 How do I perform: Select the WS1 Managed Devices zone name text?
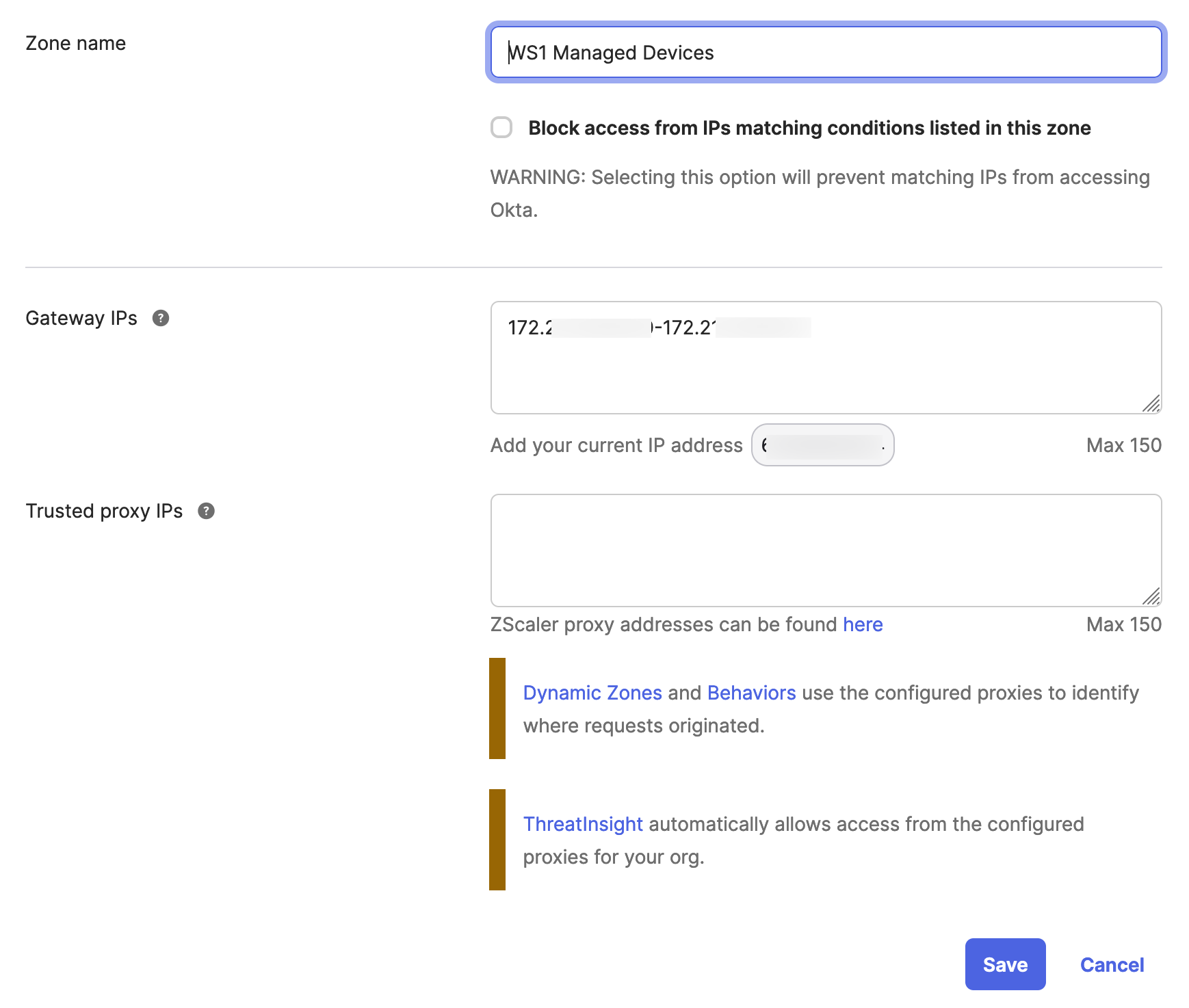pos(611,52)
